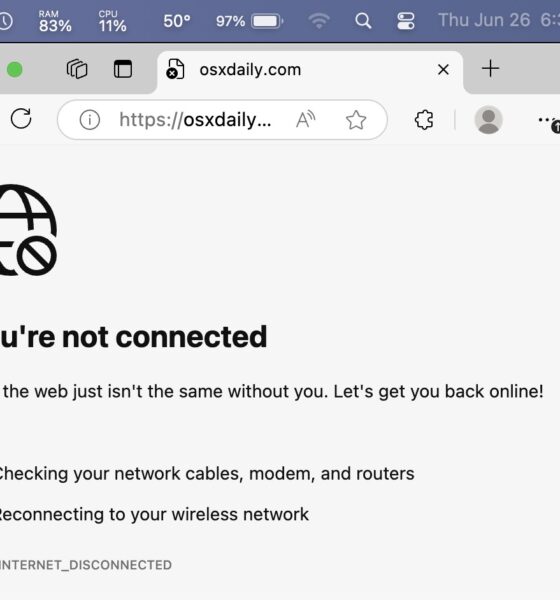Open the profile avatar icon

point(488,120)
